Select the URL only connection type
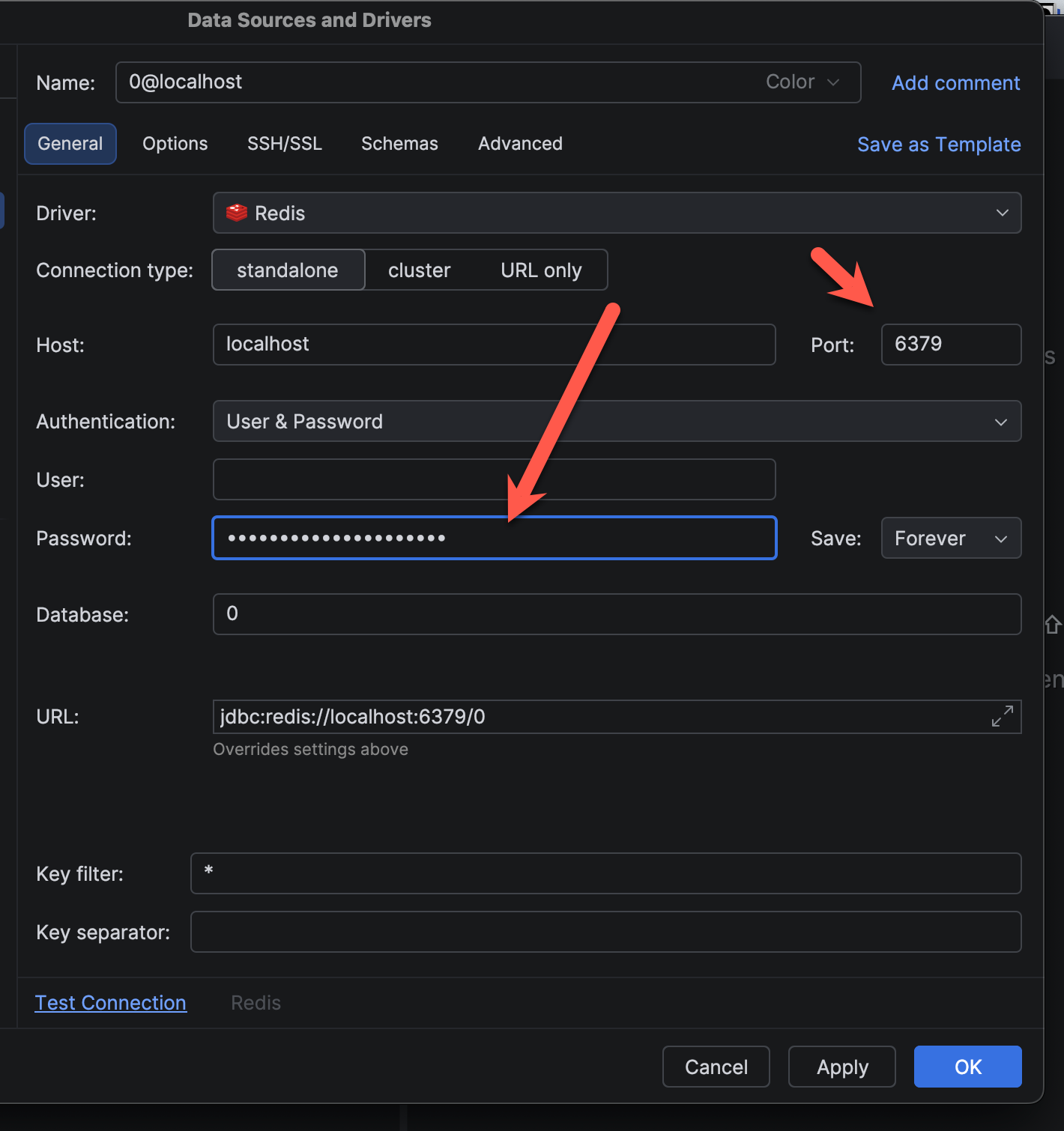The width and height of the screenshot is (1064, 1131). click(541, 270)
